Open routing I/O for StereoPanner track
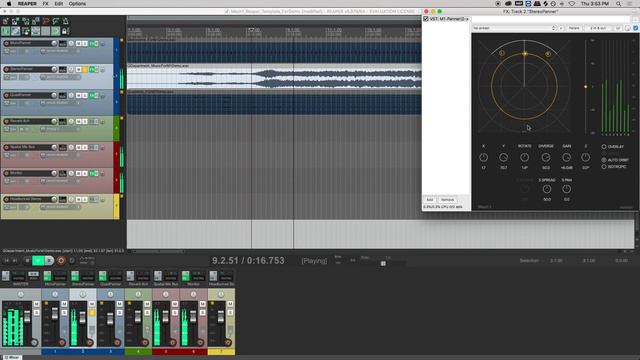Screen dimensions: 640x360 click(x=62, y=69)
